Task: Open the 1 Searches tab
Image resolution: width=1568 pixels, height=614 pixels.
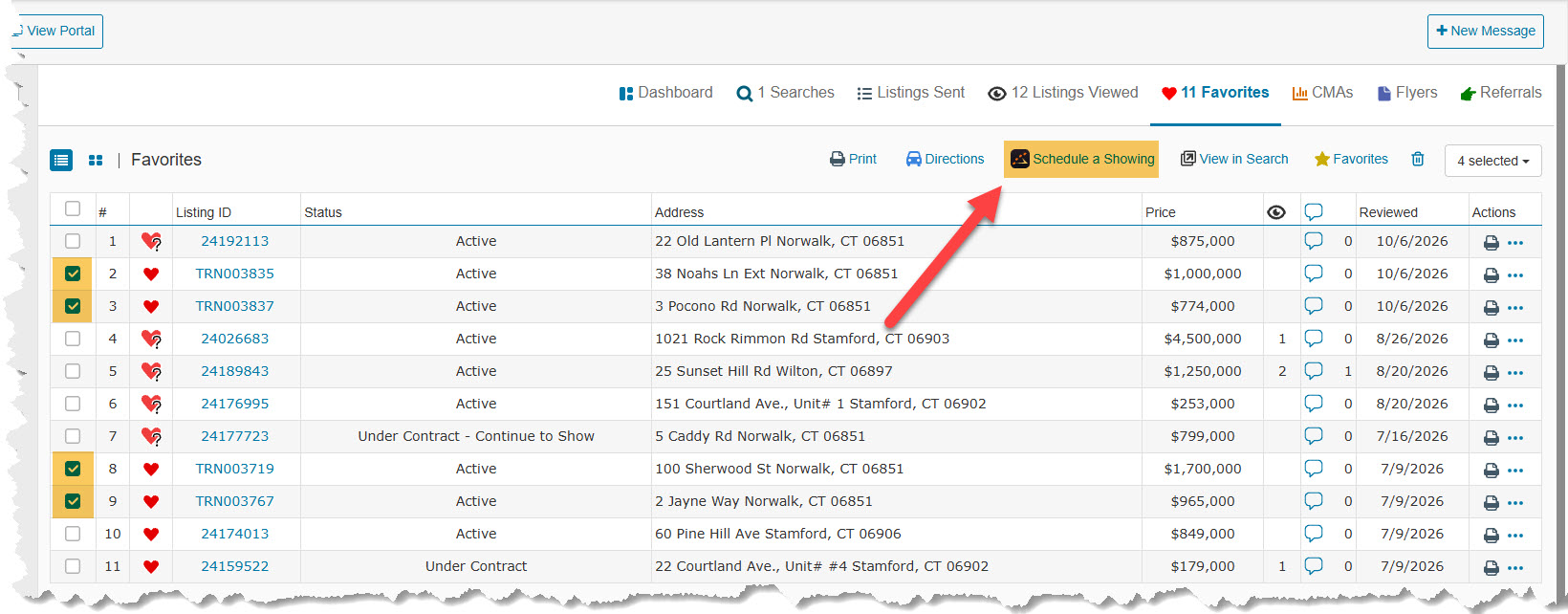Action: pos(785,93)
